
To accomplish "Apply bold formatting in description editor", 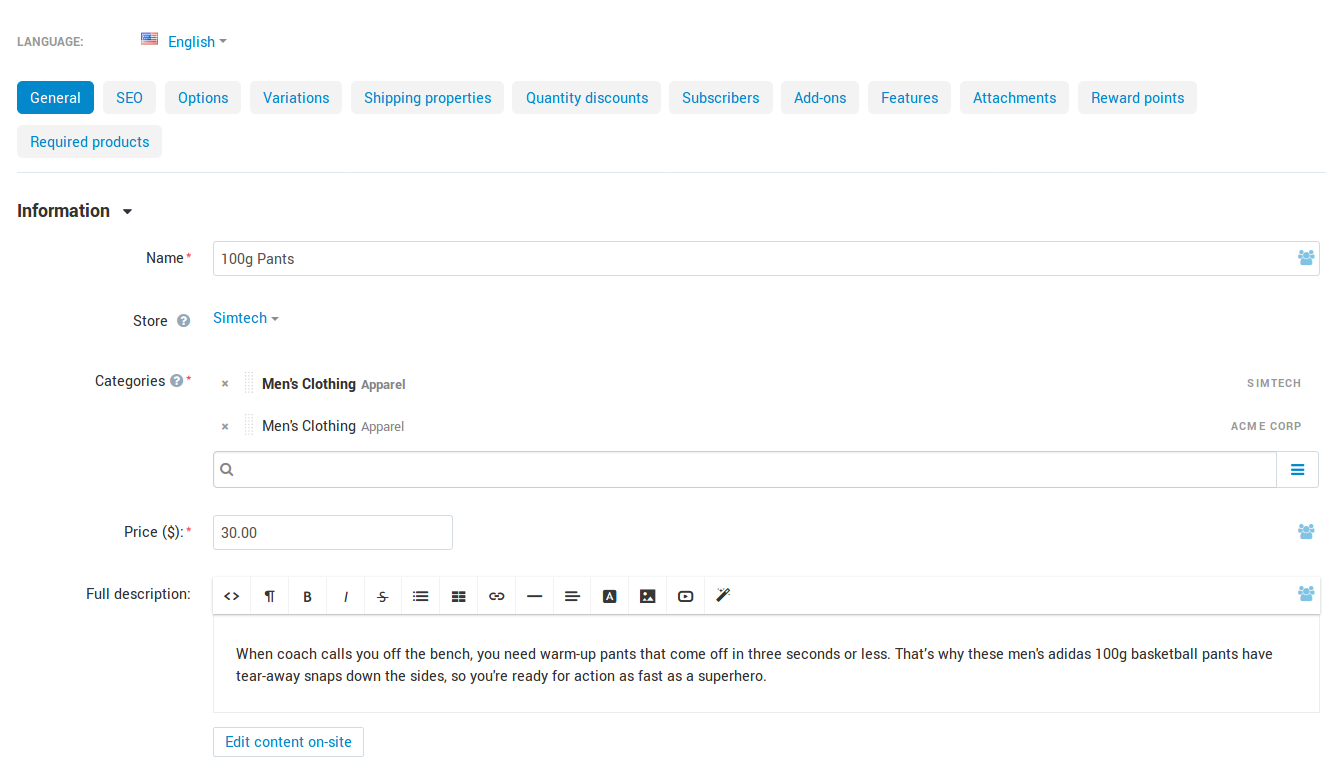I will point(308,596).
